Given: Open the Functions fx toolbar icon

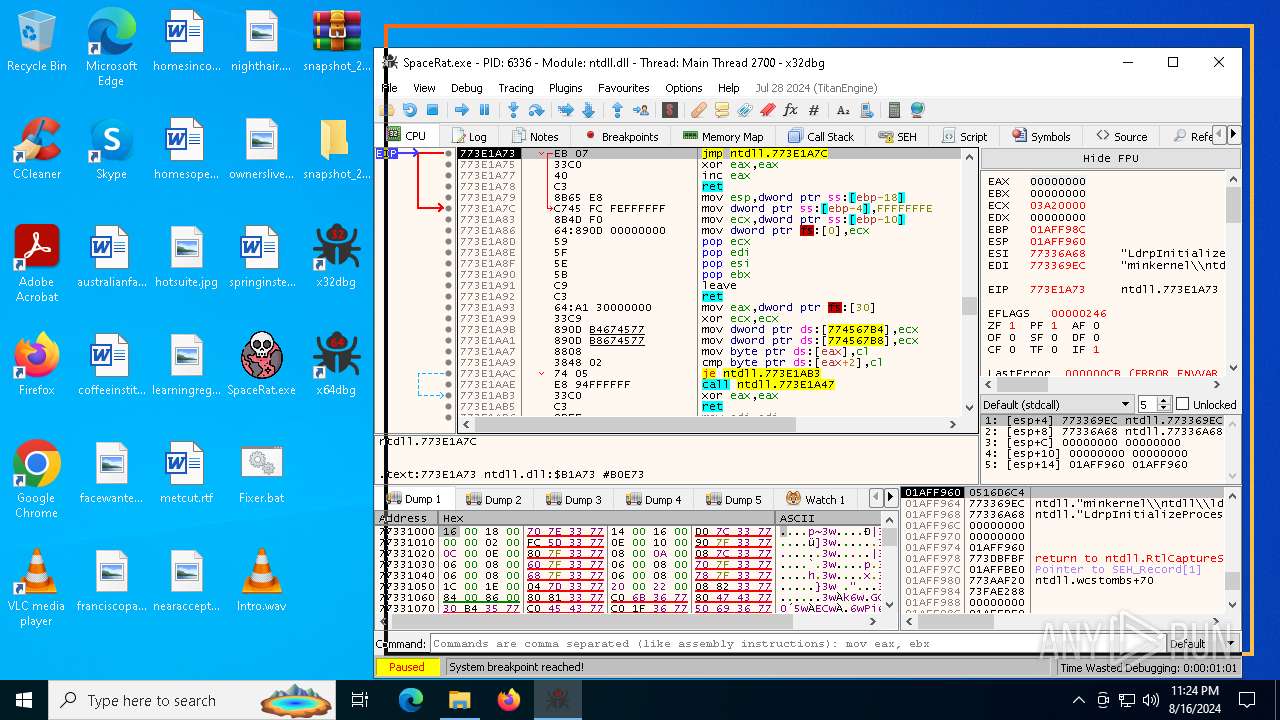Looking at the screenshot, I should 791,110.
